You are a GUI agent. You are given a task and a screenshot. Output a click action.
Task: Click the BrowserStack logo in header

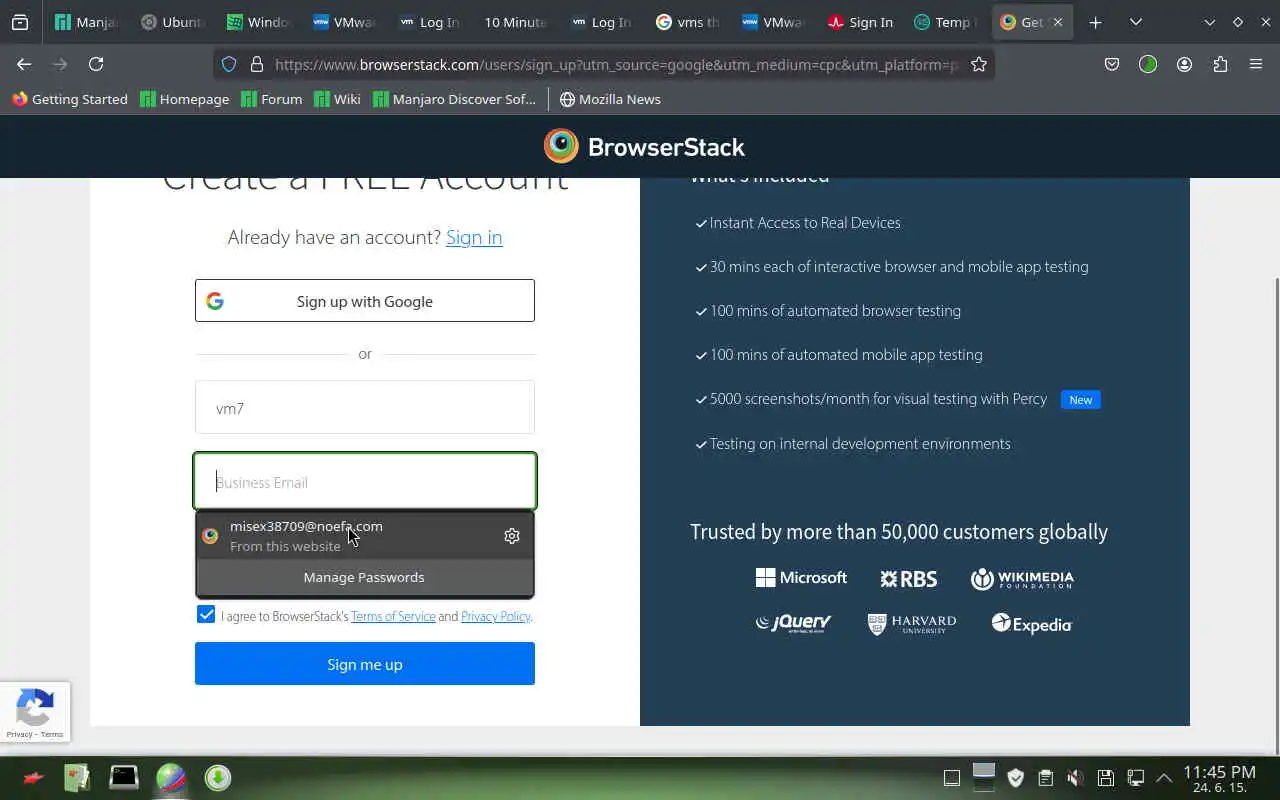click(644, 146)
